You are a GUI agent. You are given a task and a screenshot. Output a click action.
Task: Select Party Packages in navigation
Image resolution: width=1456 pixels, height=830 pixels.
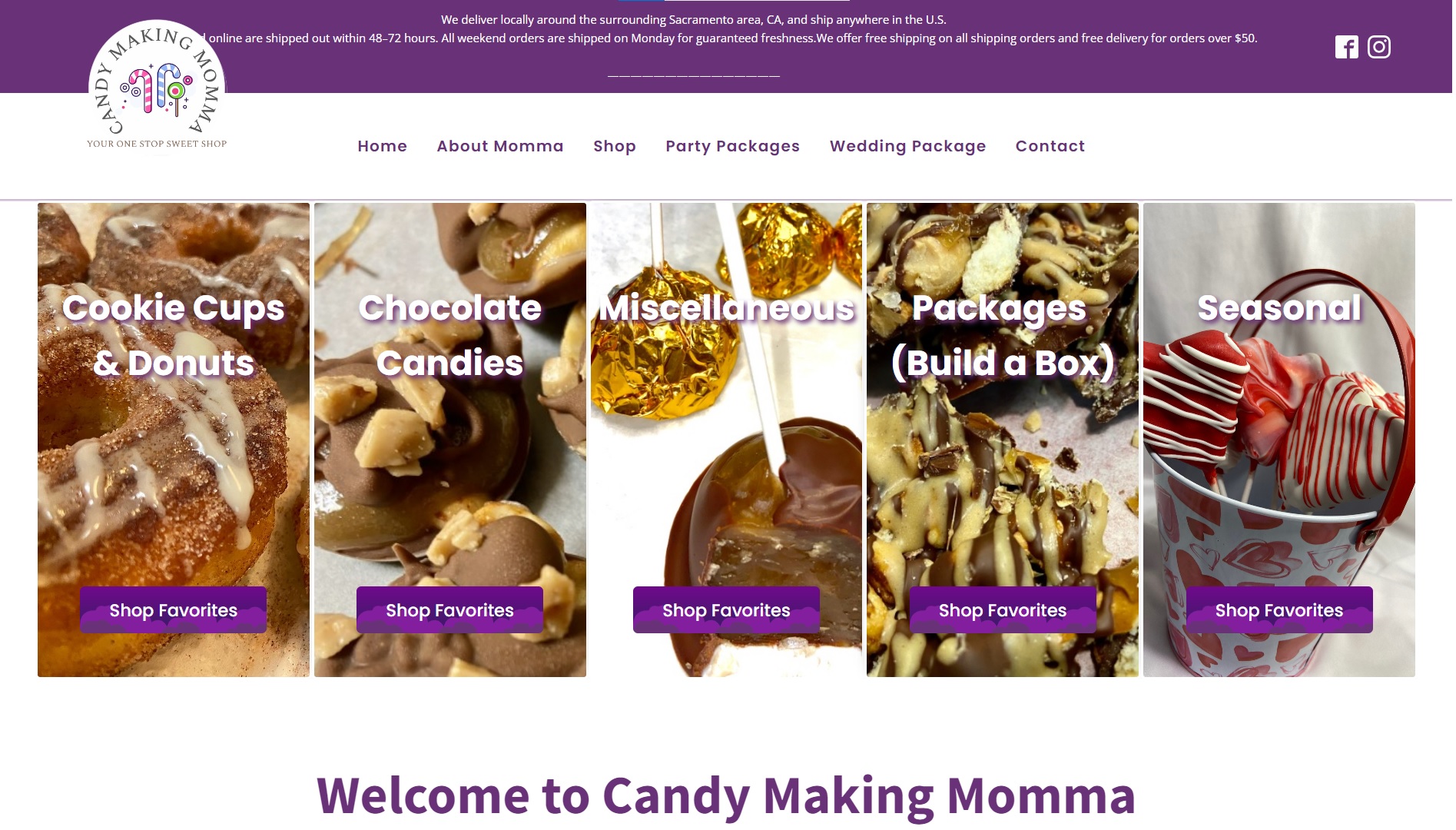(x=733, y=146)
